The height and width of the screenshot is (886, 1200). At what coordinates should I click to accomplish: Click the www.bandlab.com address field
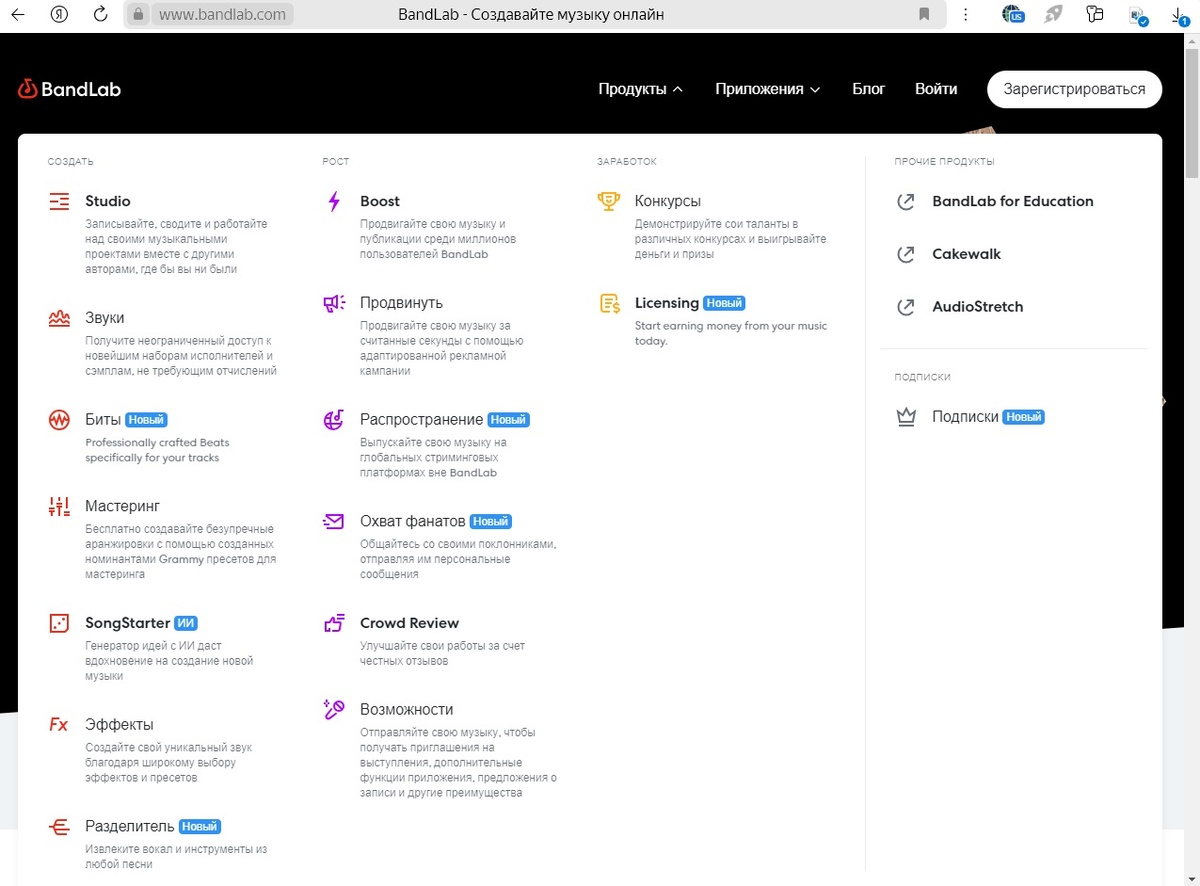[x=222, y=15]
